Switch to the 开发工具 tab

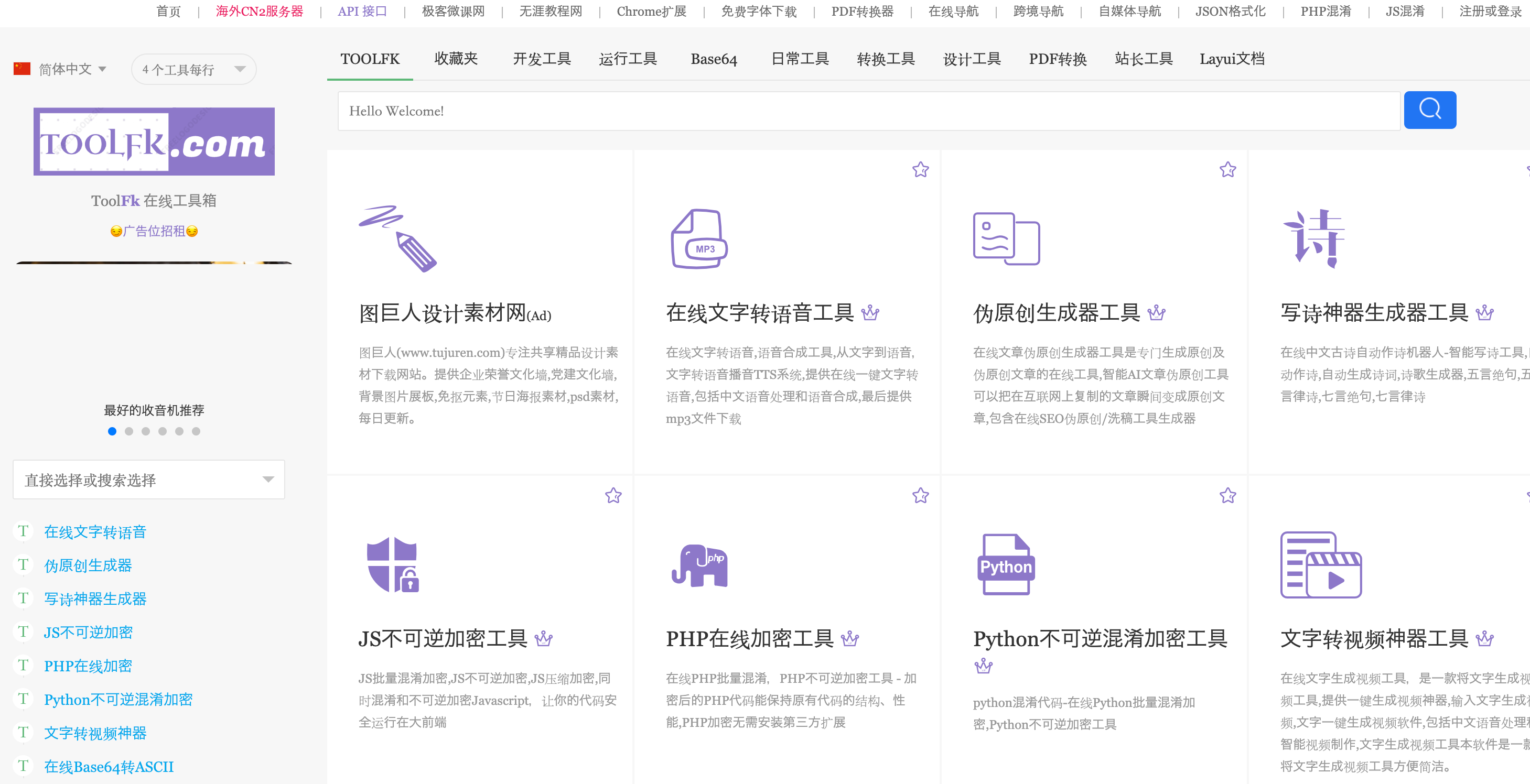[541, 59]
